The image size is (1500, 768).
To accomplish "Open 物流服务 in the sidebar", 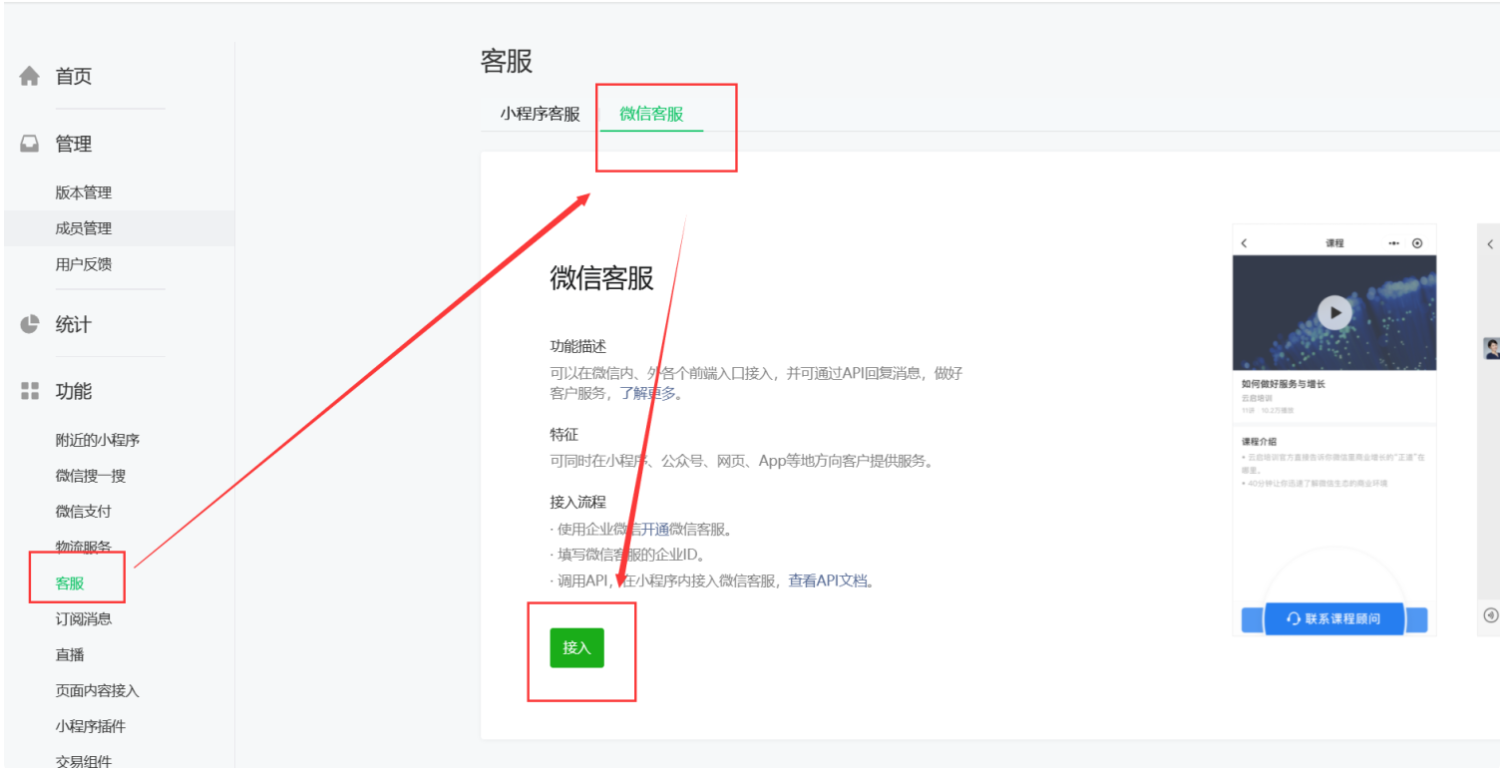I will point(83,547).
